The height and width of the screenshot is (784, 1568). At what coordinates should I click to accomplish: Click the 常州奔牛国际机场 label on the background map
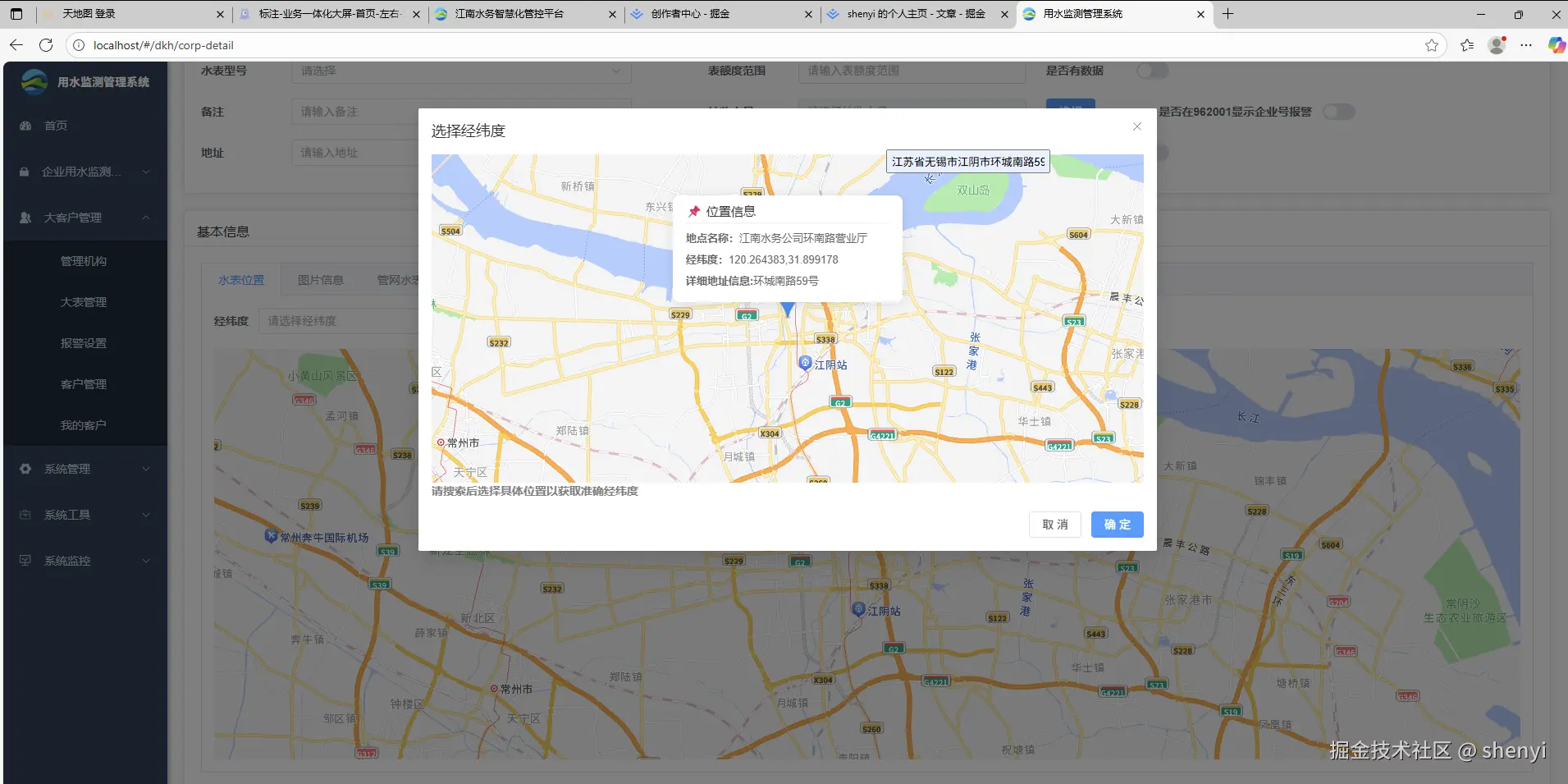click(x=324, y=538)
